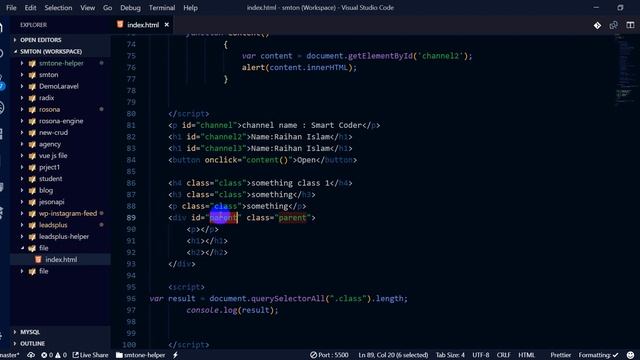
Task: Open the View menu
Action: point(87,8)
